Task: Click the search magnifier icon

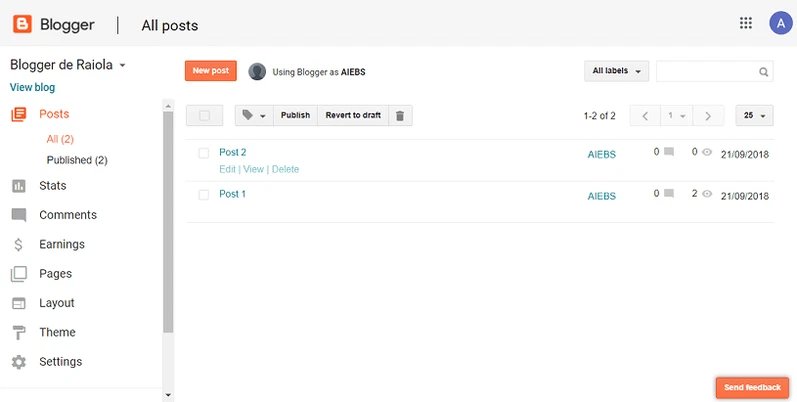Action: [x=763, y=72]
